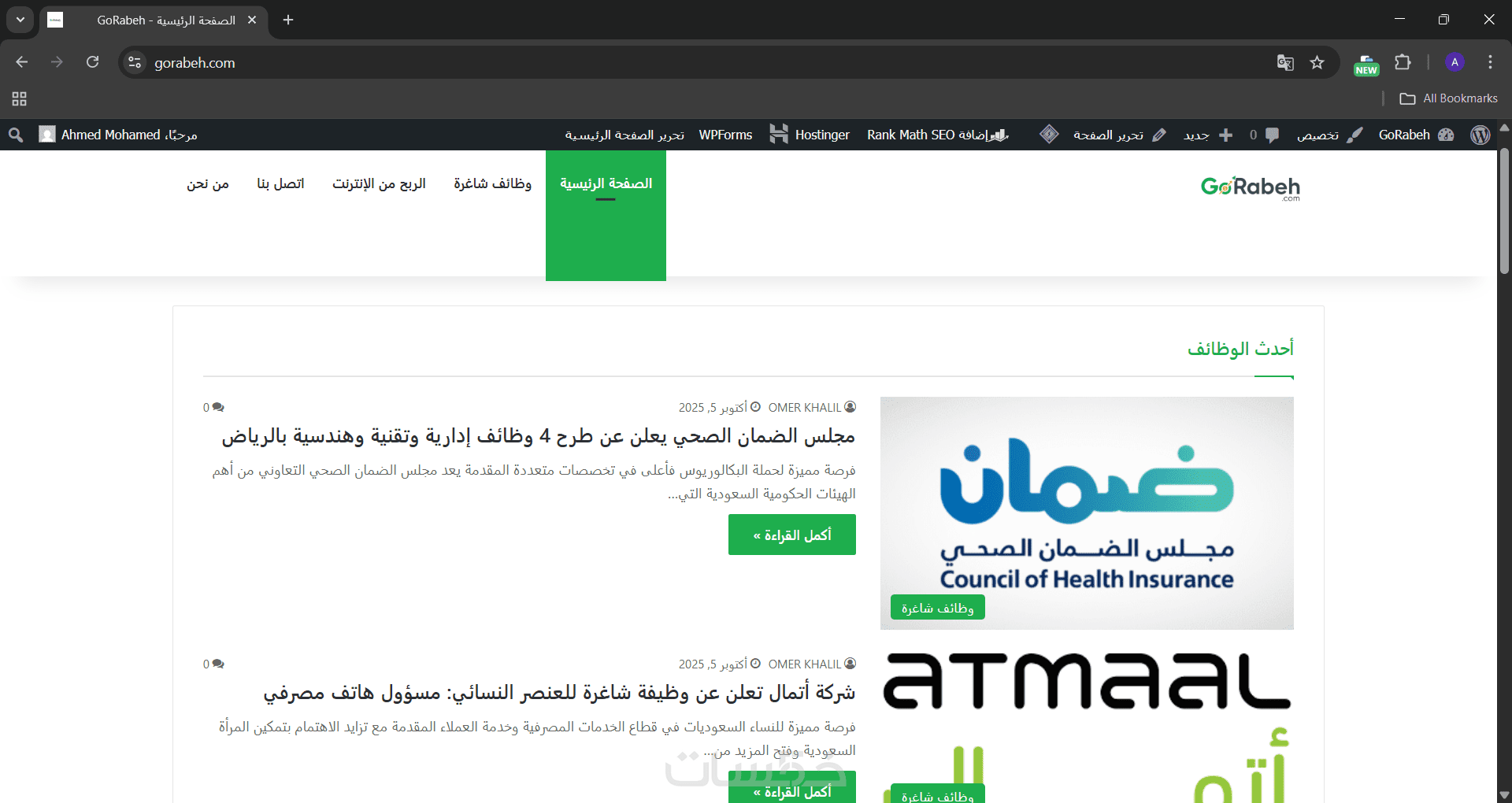The height and width of the screenshot is (803, 1512).
Task: Click تحرير الصفحة الرئيسية in admin bar
Action: [x=624, y=135]
